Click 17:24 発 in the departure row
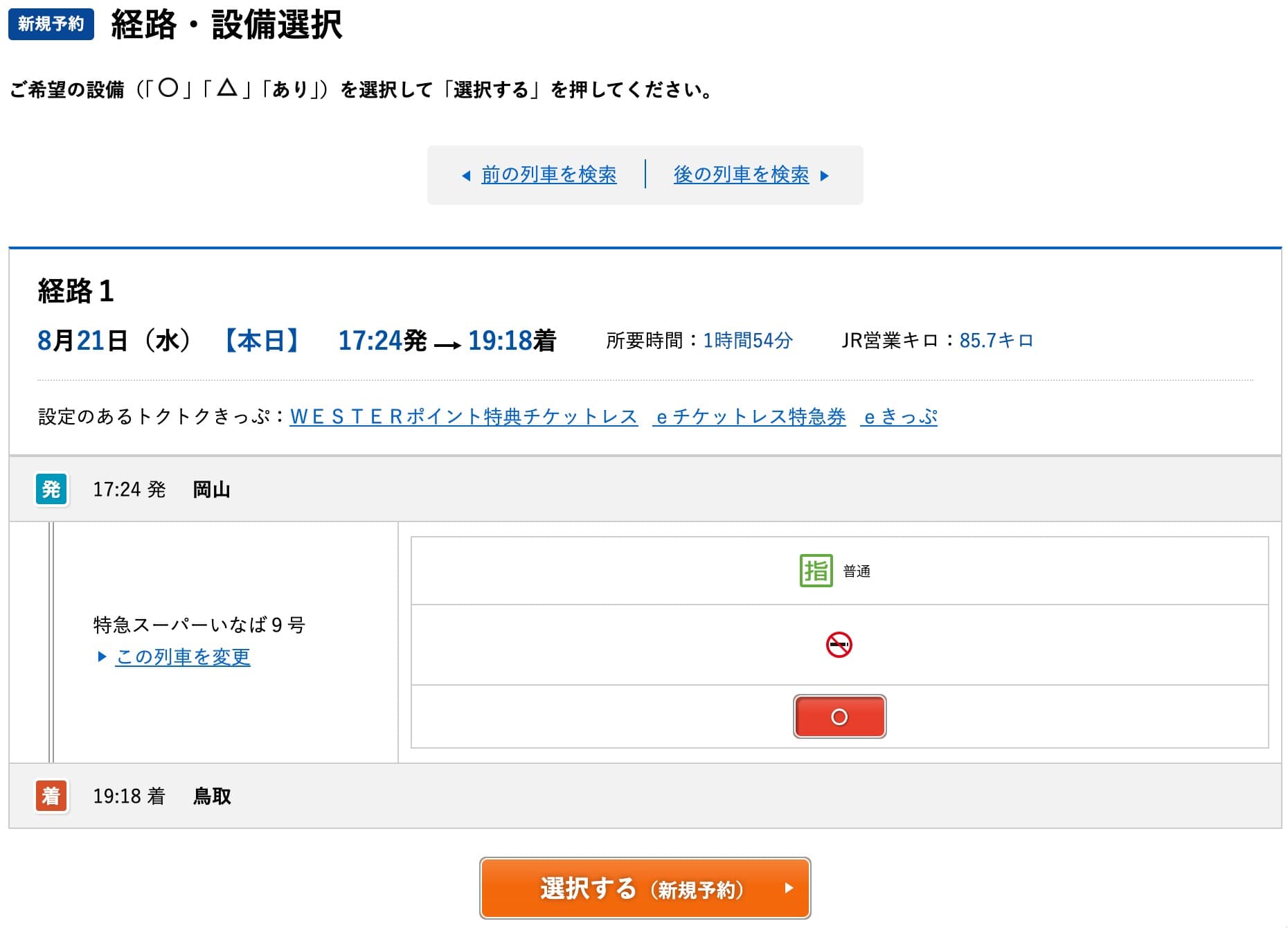This screenshot has height=928, width=1288. click(129, 490)
